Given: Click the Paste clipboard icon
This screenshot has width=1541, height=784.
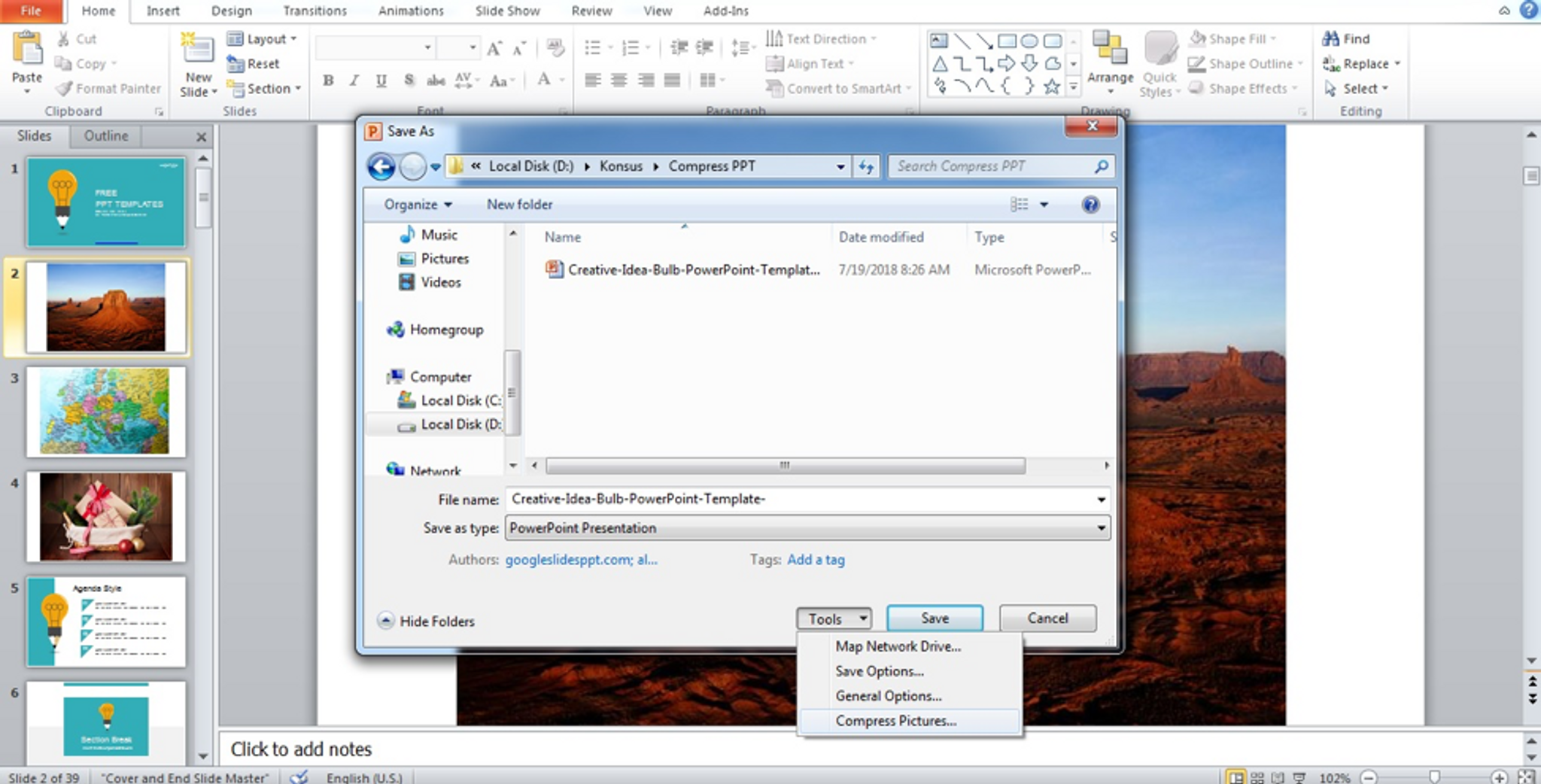Looking at the screenshot, I should [x=27, y=50].
